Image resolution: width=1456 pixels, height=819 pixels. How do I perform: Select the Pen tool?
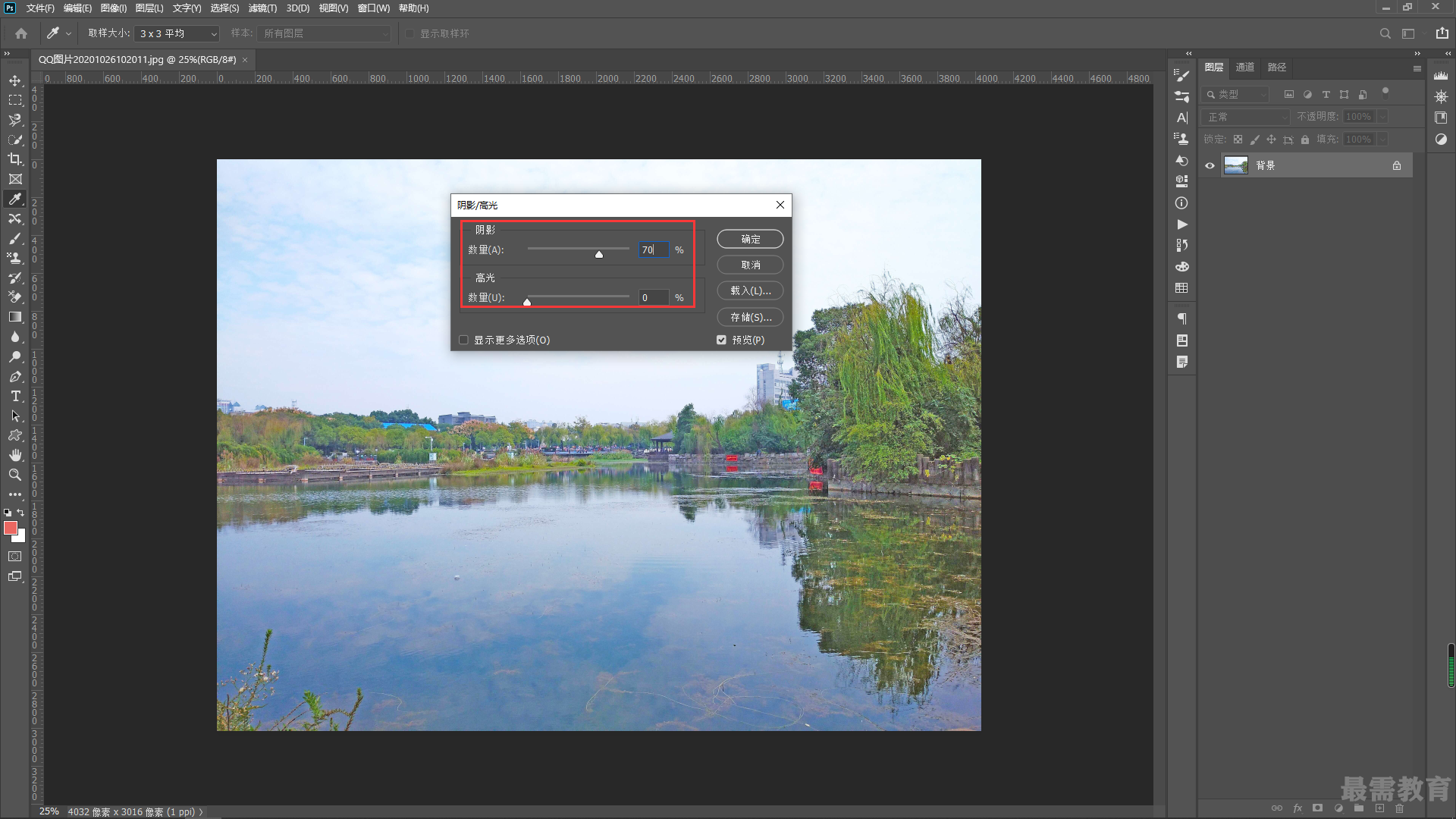coord(15,376)
